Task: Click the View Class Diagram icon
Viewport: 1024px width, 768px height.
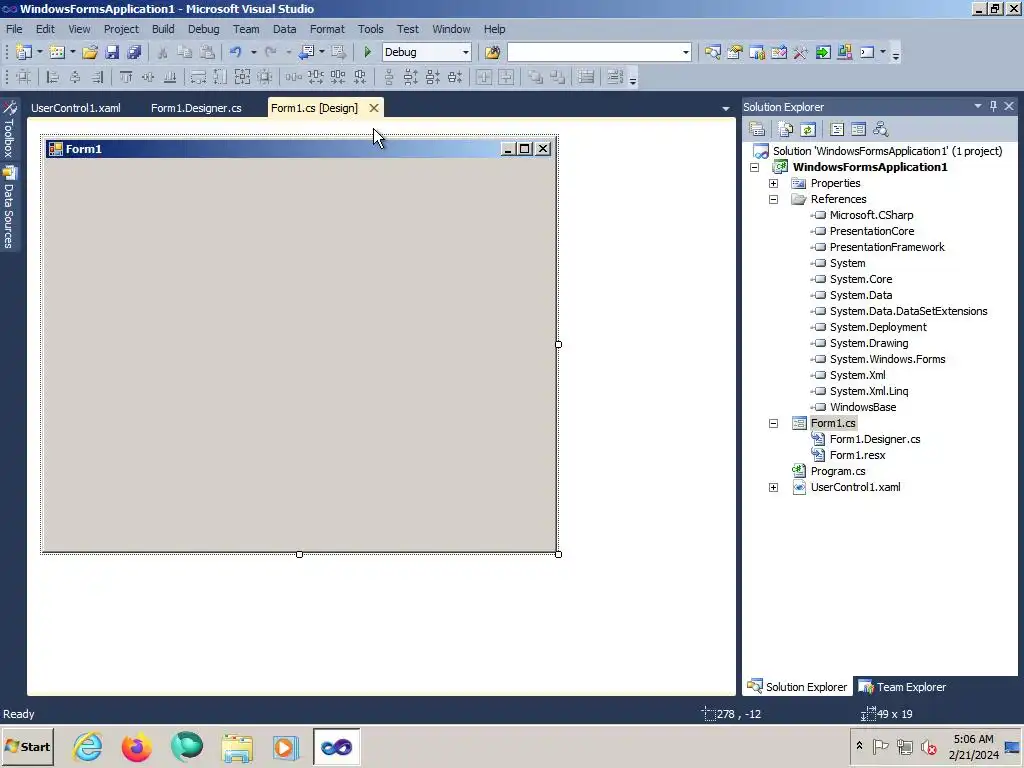Action: (x=881, y=129)
